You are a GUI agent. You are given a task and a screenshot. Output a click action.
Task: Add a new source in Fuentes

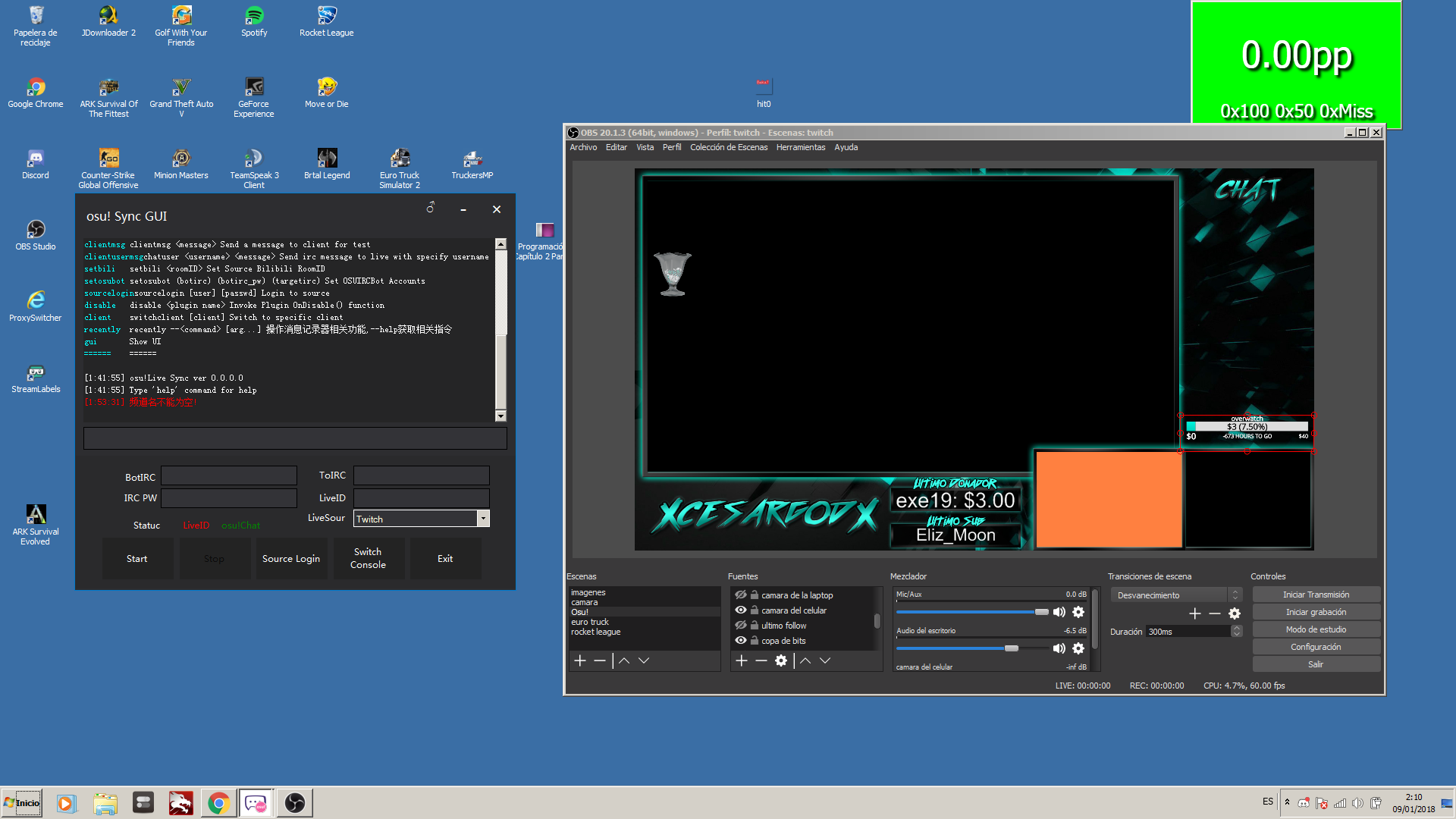(742, 661)
